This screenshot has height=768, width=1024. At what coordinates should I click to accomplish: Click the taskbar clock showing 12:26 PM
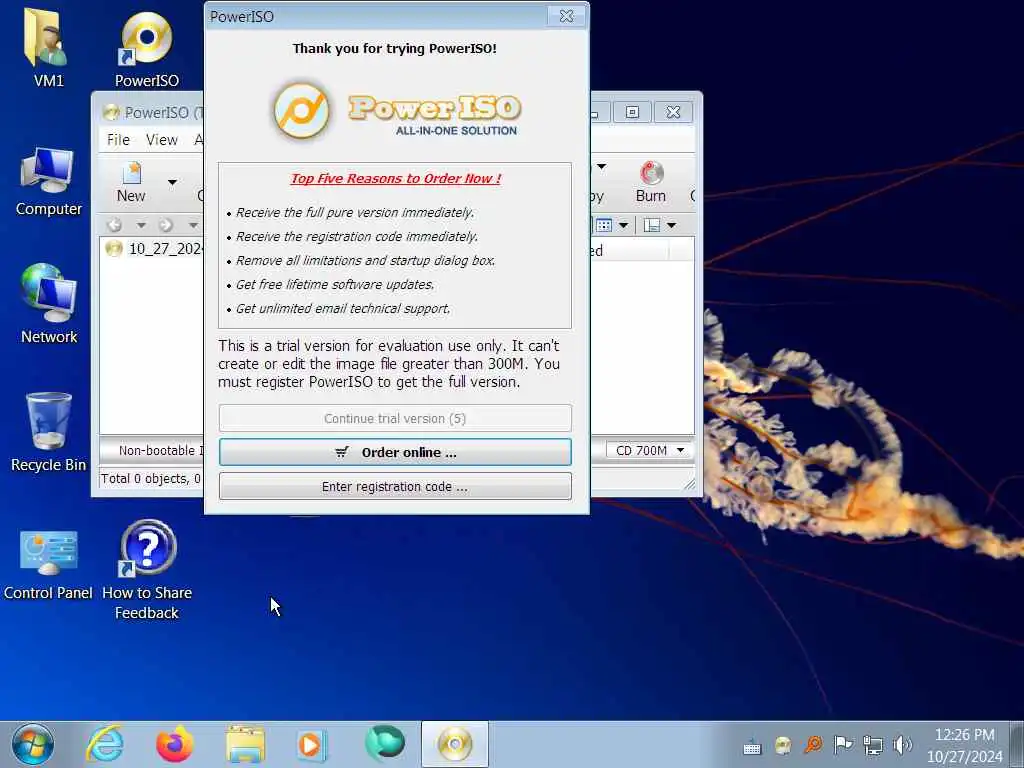[965, 745]
